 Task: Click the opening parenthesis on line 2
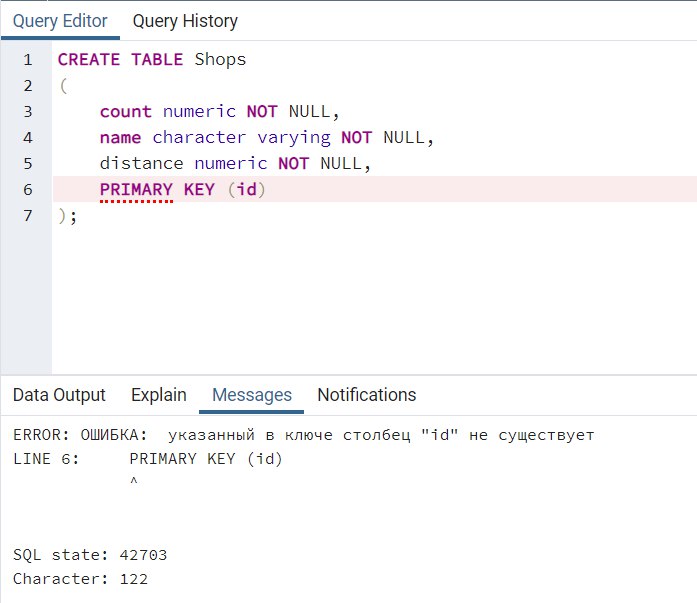pyautogui.click(x=64, y=86)
